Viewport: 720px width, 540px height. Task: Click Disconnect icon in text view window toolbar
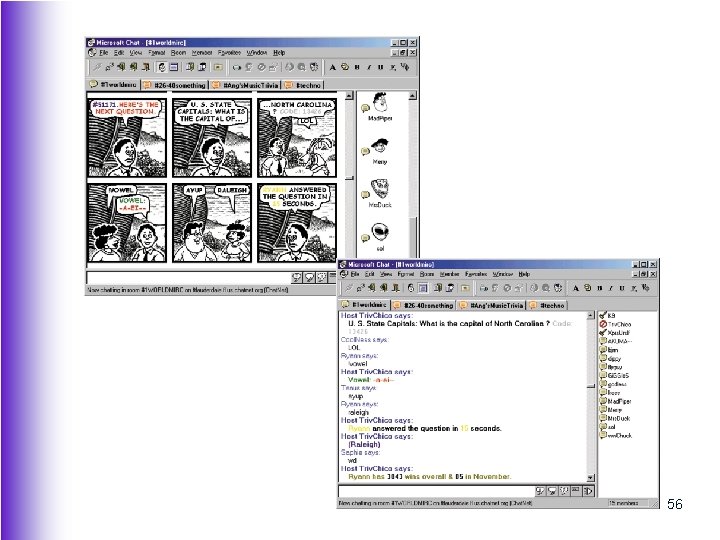coord(360,288)
